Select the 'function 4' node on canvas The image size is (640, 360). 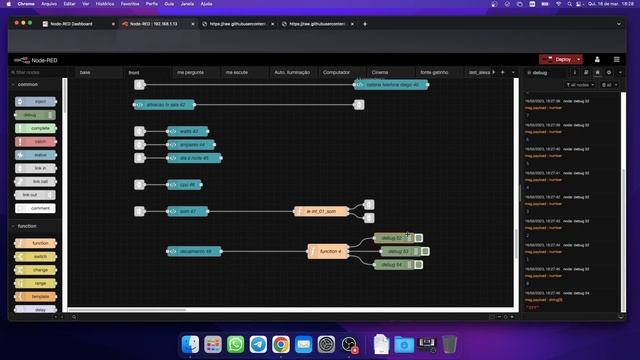[328, 251]
